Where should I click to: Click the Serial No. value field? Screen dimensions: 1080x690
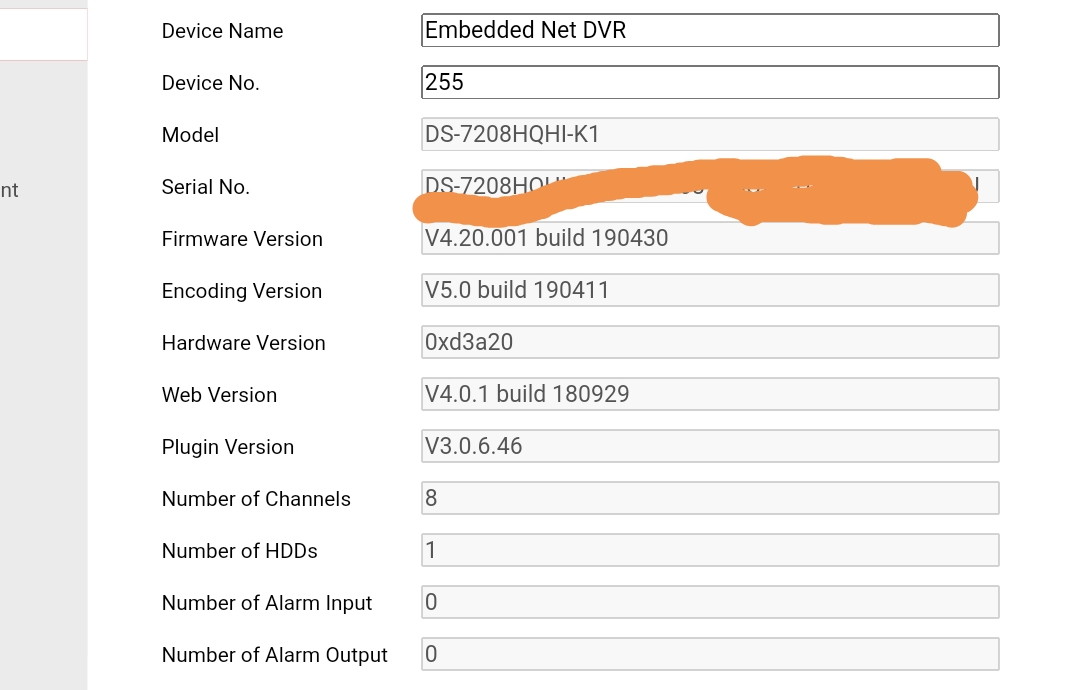click(x=710, y=186)
